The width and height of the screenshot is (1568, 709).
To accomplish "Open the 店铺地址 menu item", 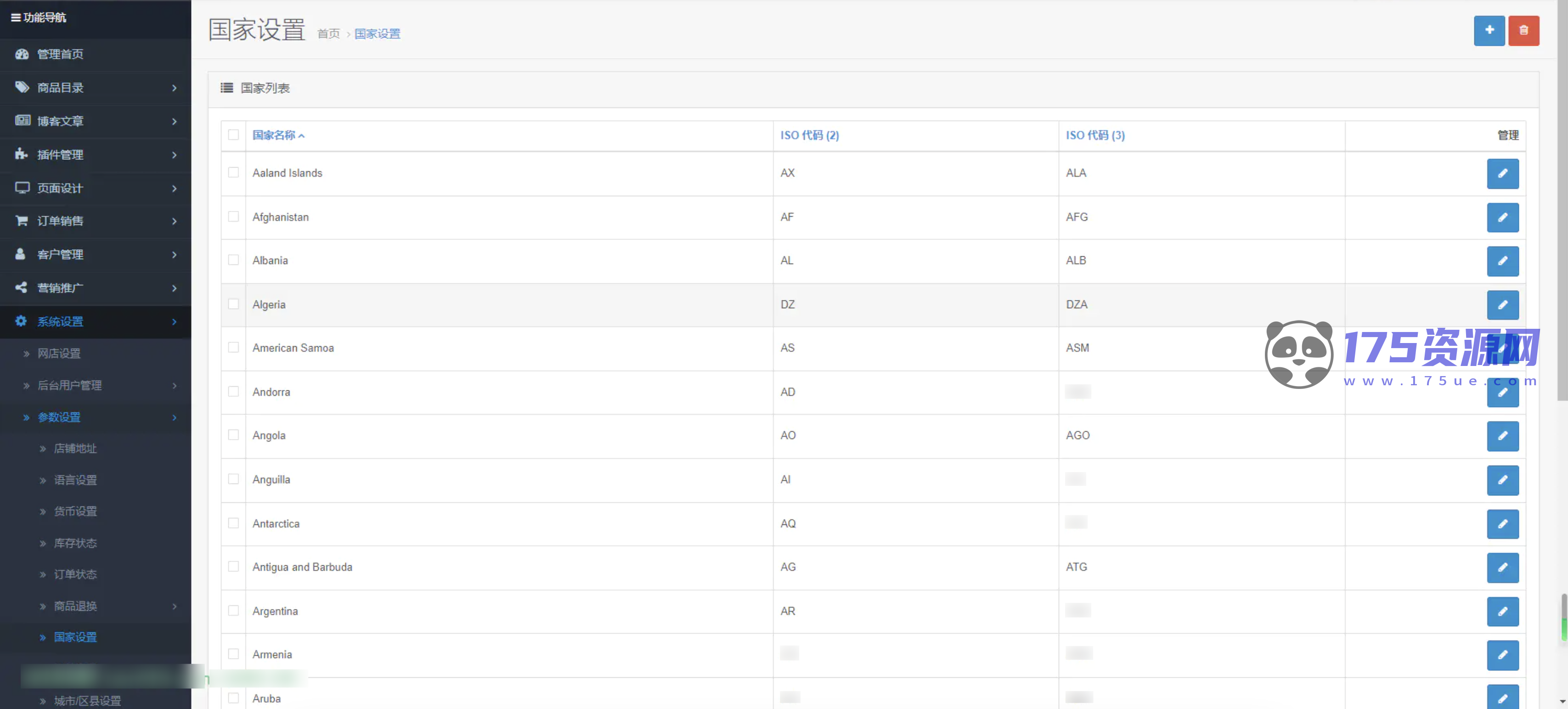I will pos(75,449).
